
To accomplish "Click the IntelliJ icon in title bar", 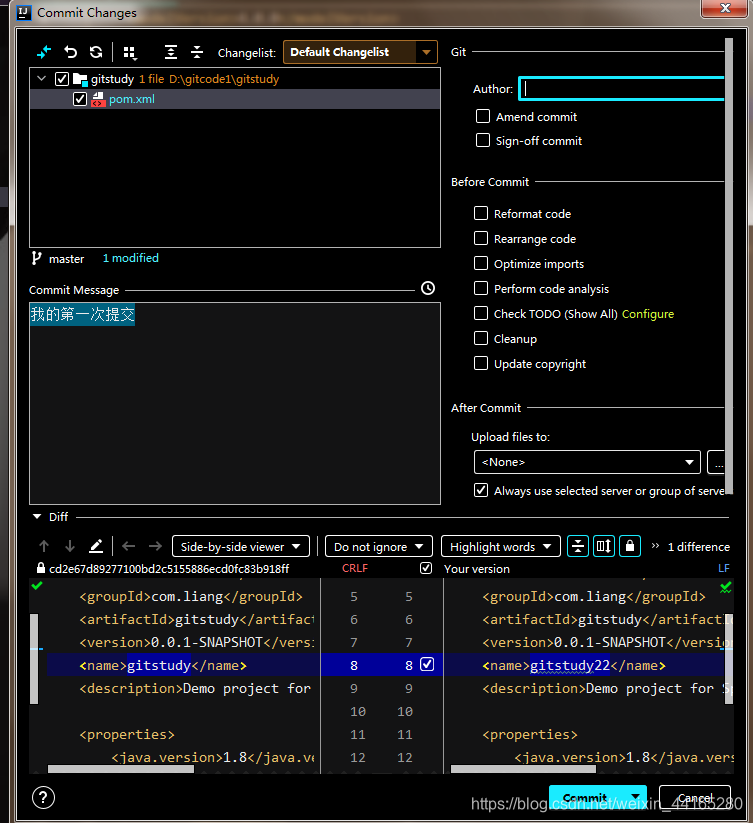I will click(24, 13).
